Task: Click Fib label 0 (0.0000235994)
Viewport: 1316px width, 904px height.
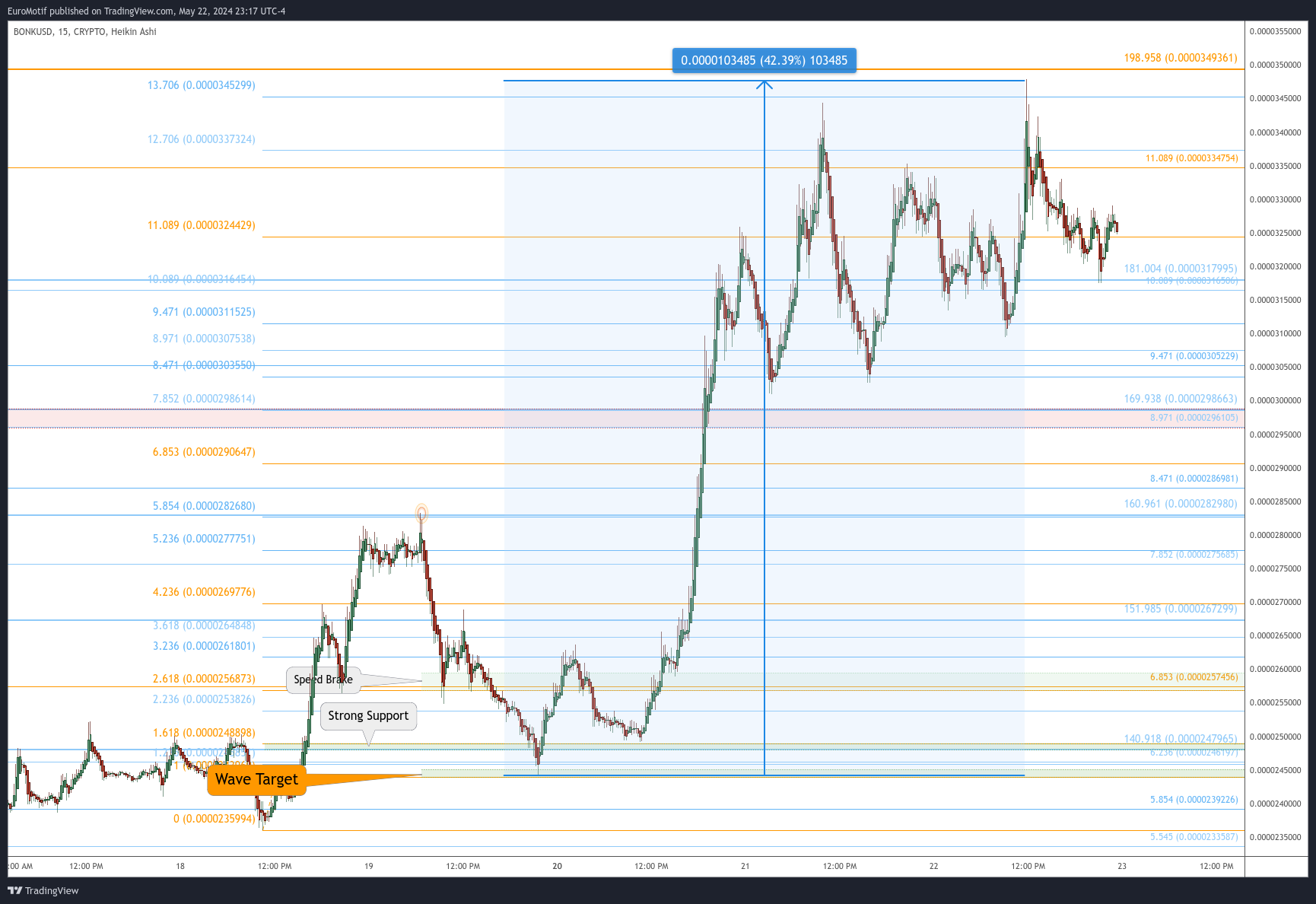Action: 215,819
